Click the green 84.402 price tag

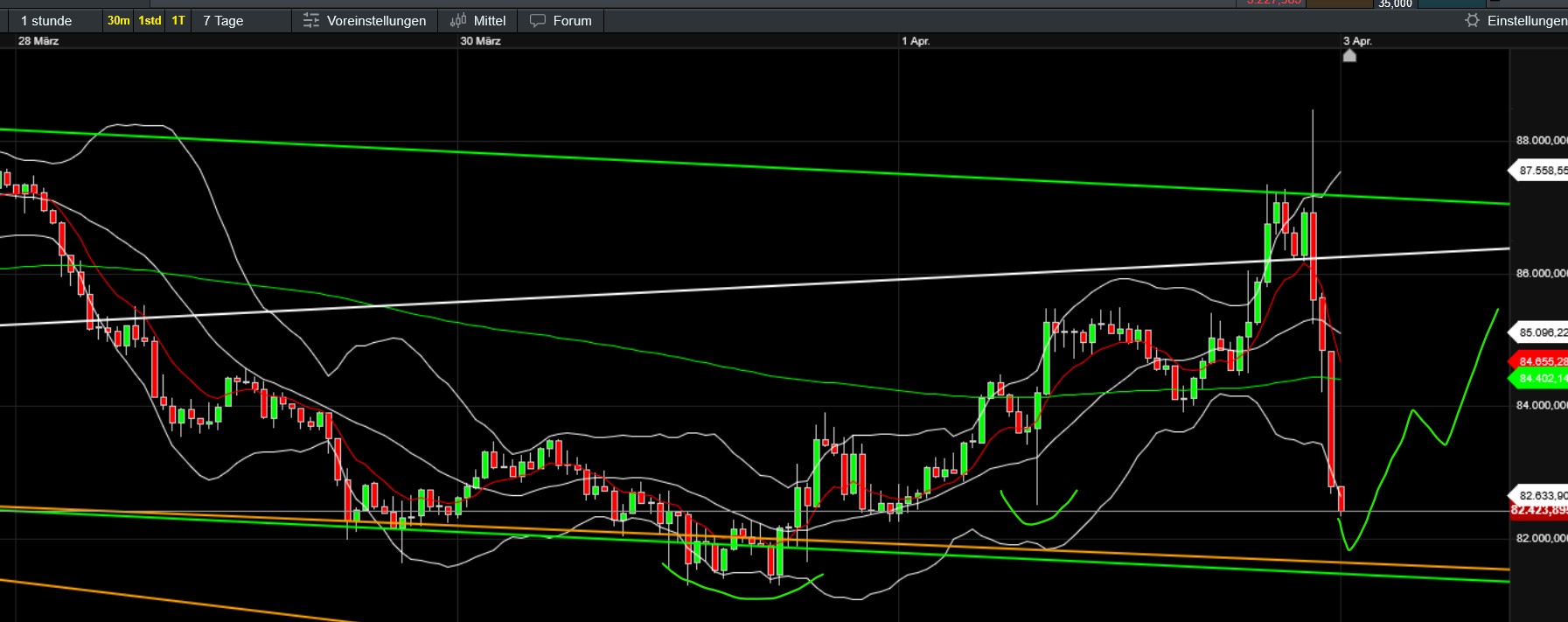(1540, 379)
